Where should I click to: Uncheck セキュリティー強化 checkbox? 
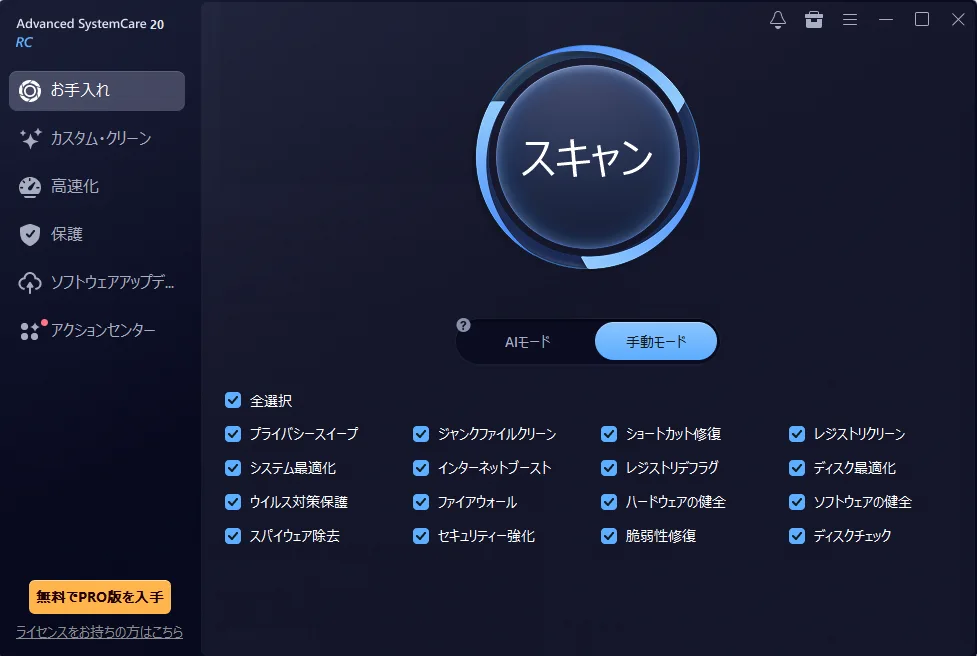point(421,536)
